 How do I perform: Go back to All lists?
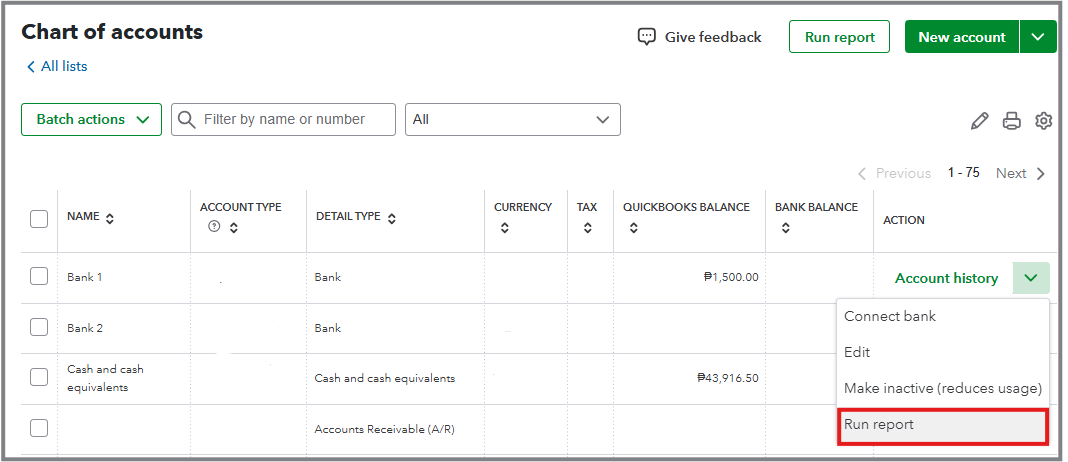57,66
